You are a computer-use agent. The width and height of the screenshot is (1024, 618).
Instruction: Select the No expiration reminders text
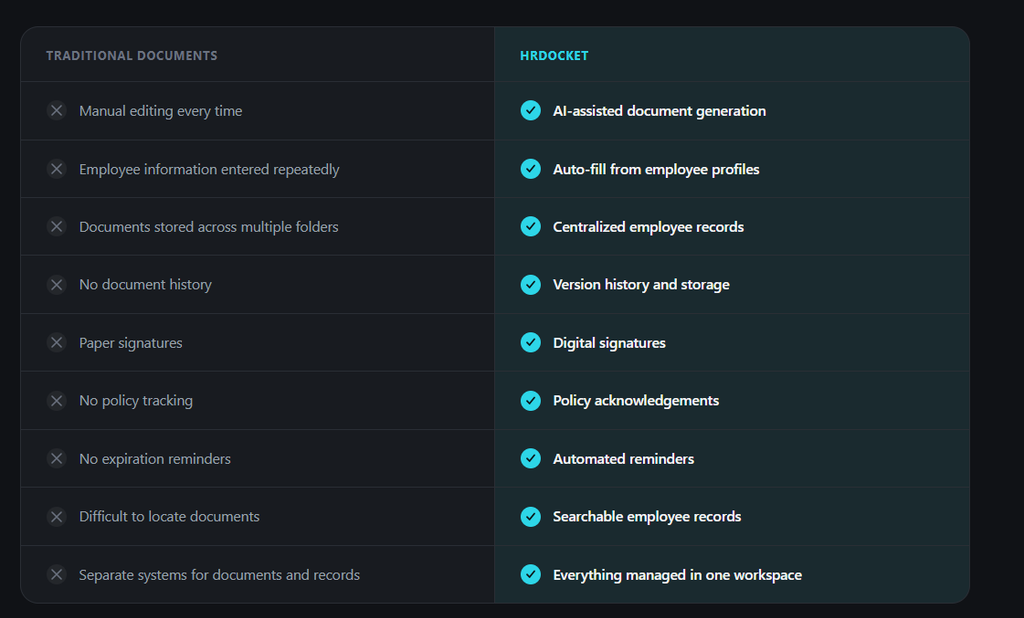click(155, 459)
